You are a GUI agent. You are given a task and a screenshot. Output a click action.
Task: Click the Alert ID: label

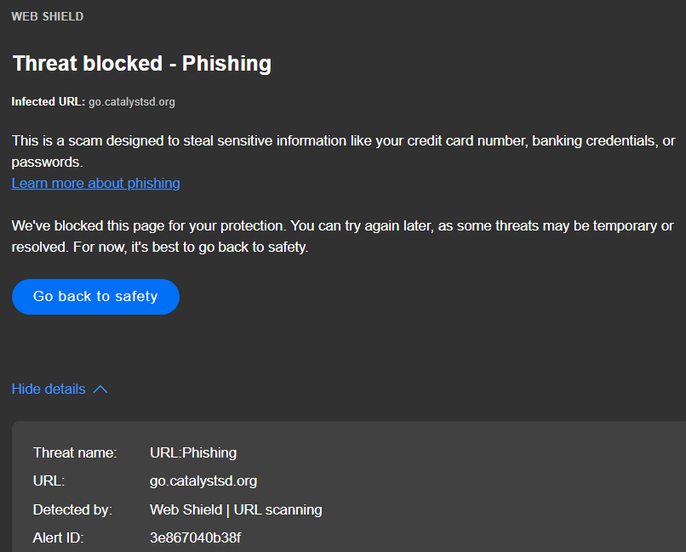pos(58,538)
